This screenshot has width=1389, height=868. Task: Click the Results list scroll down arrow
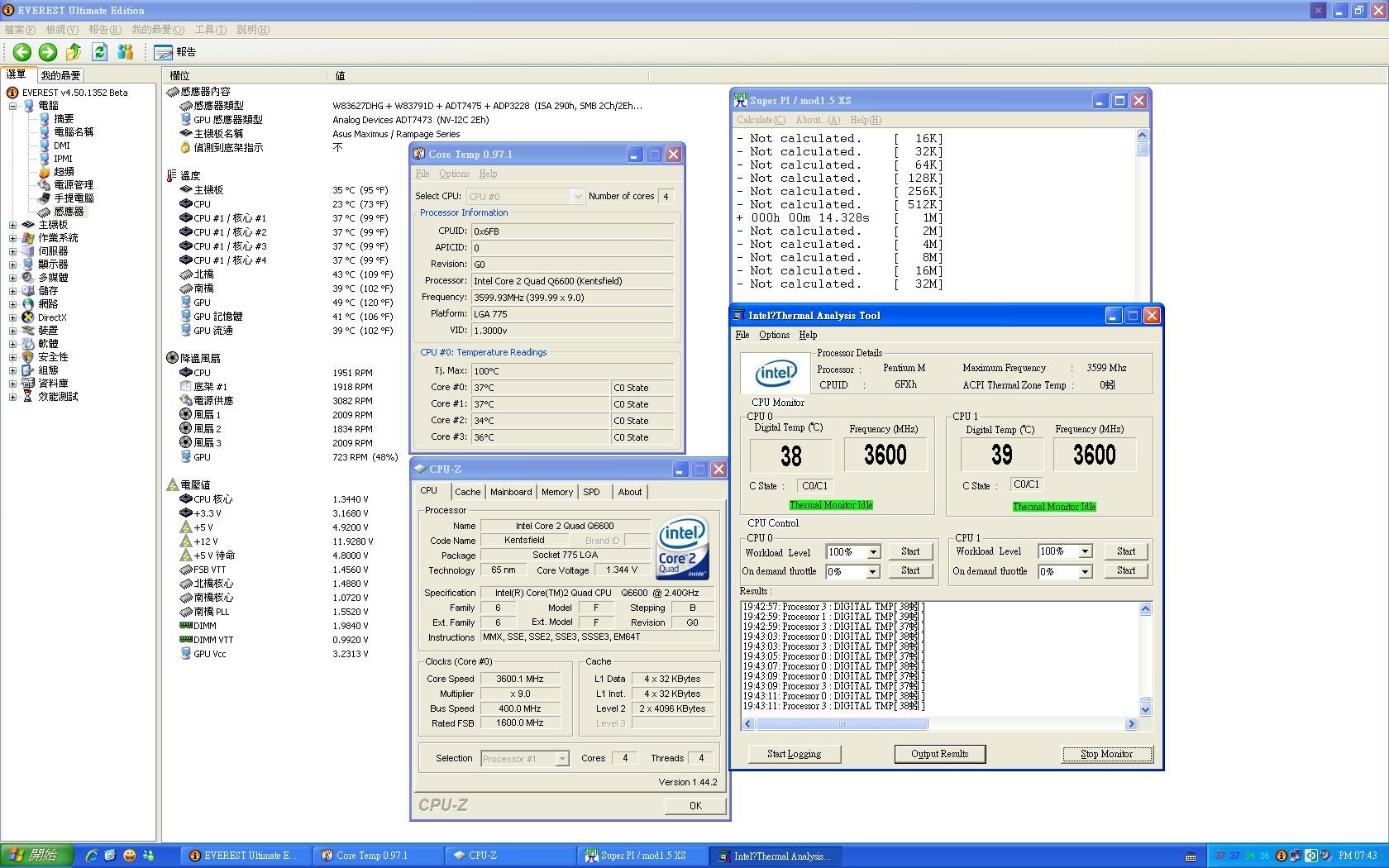tap(1145, 709)
